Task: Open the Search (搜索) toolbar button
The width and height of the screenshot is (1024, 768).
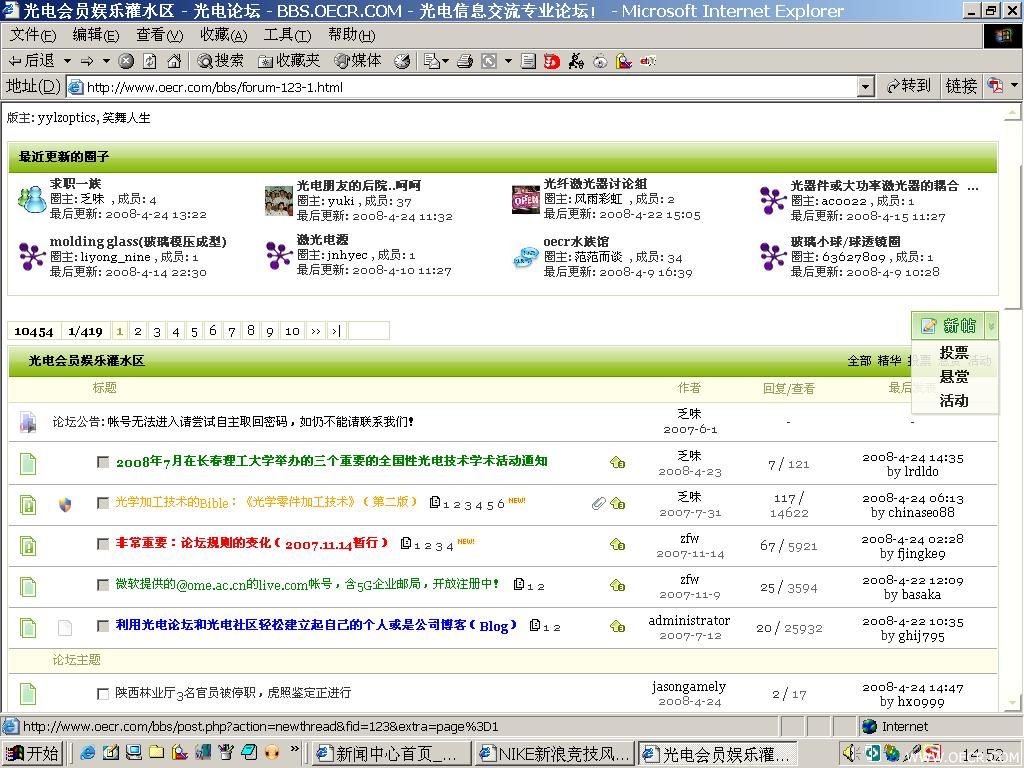Action: pyautogui.click(x=221, y=61)
